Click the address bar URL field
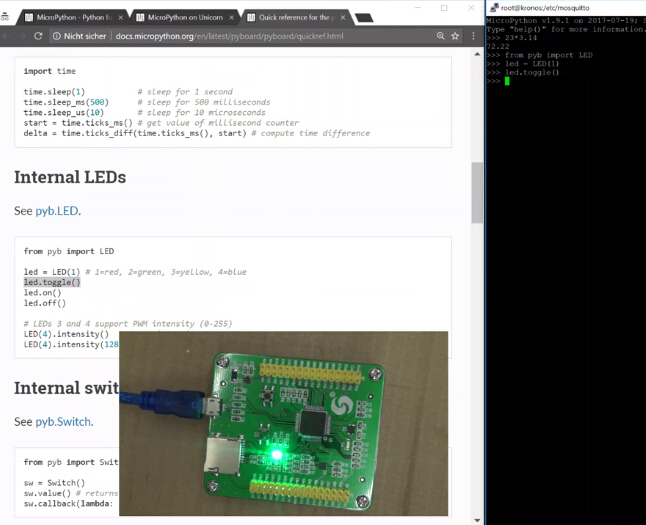Viewport: 646px width, 525px height. pyautogui.click(x=230, y=36)
